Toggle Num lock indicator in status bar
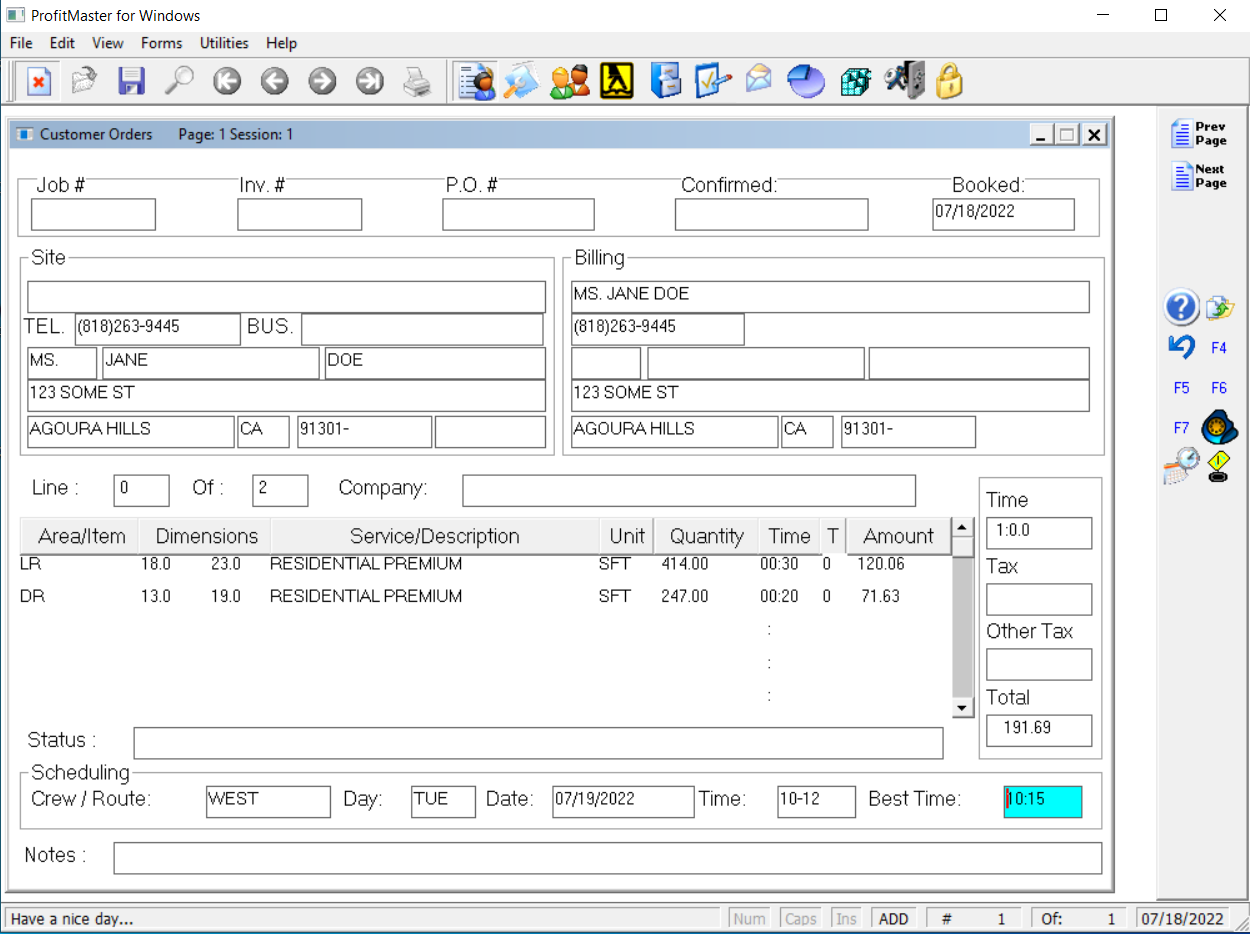This screenshot has height=934, width=1250. point(748,918)
